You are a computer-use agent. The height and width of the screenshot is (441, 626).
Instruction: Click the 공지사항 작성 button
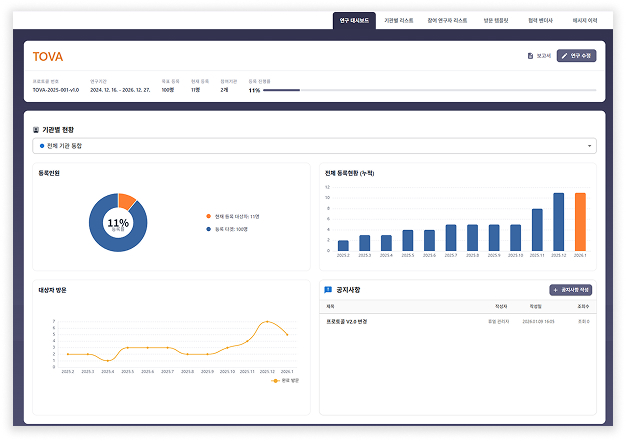coord(571,290)
